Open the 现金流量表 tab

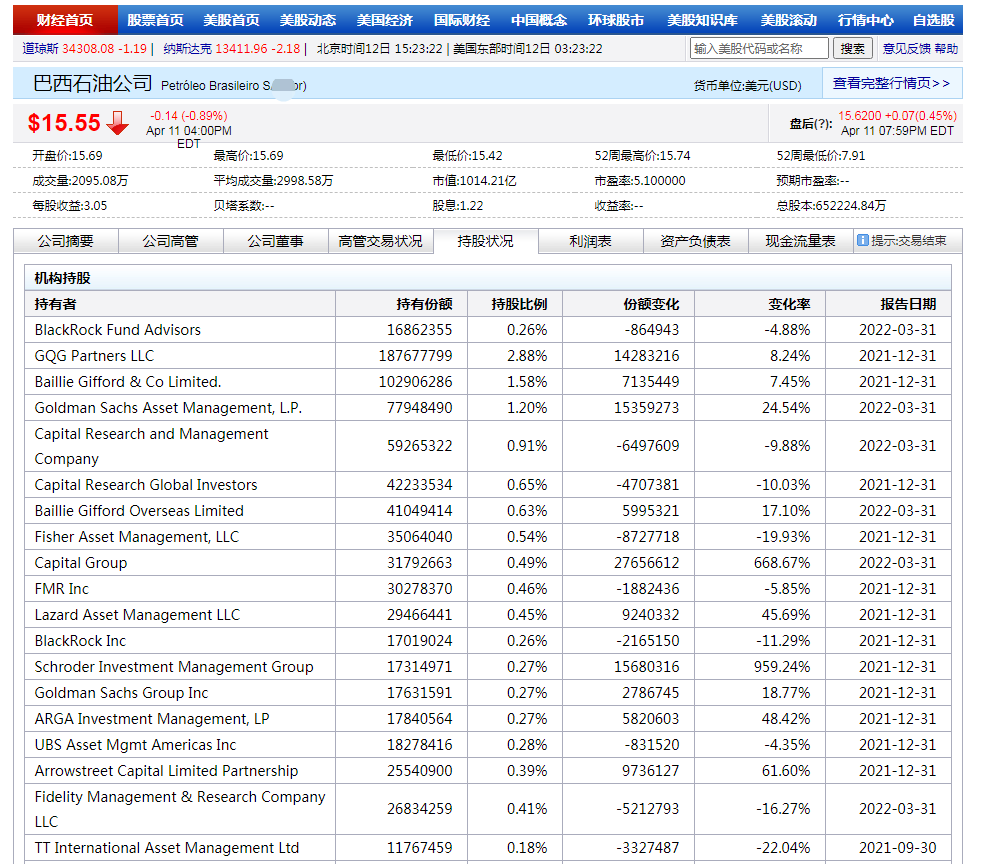point(801,241)
